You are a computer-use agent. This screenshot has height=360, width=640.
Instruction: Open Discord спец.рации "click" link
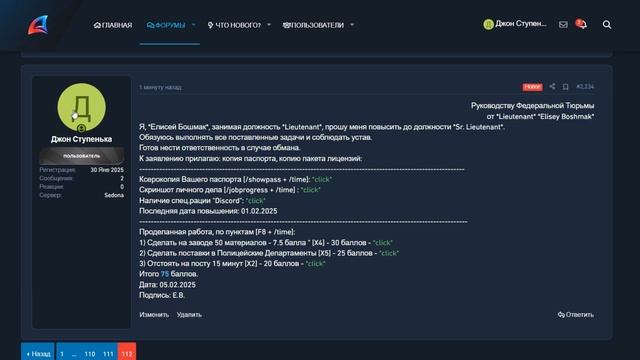point(256,201)
